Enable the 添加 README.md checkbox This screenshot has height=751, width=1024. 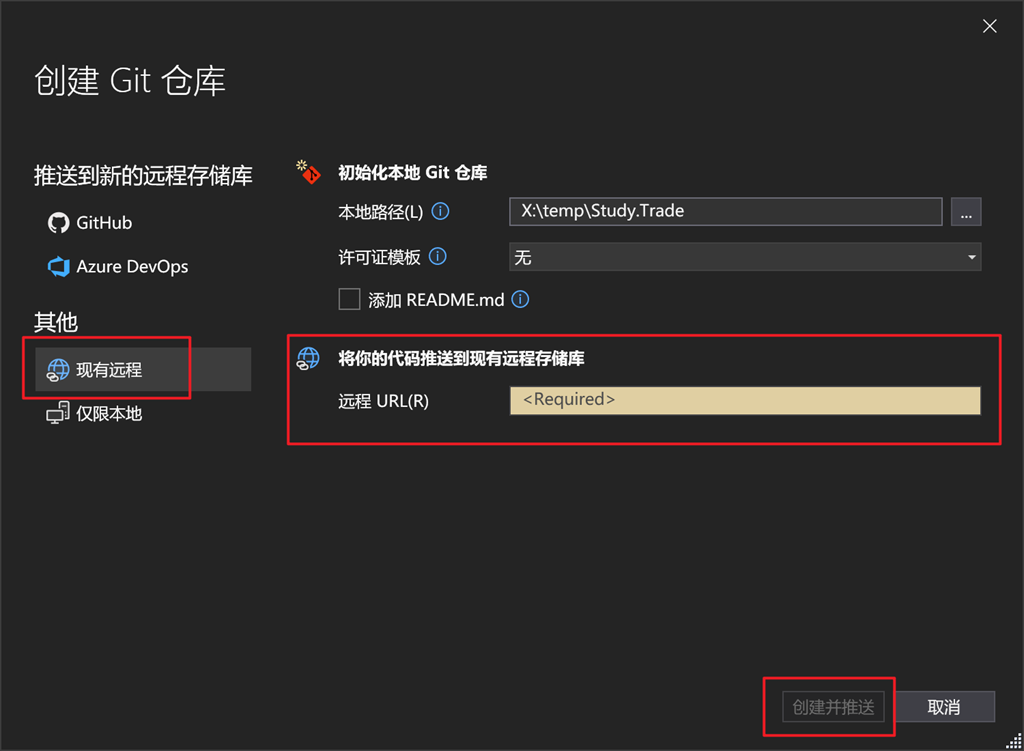[x=349, y=299]
